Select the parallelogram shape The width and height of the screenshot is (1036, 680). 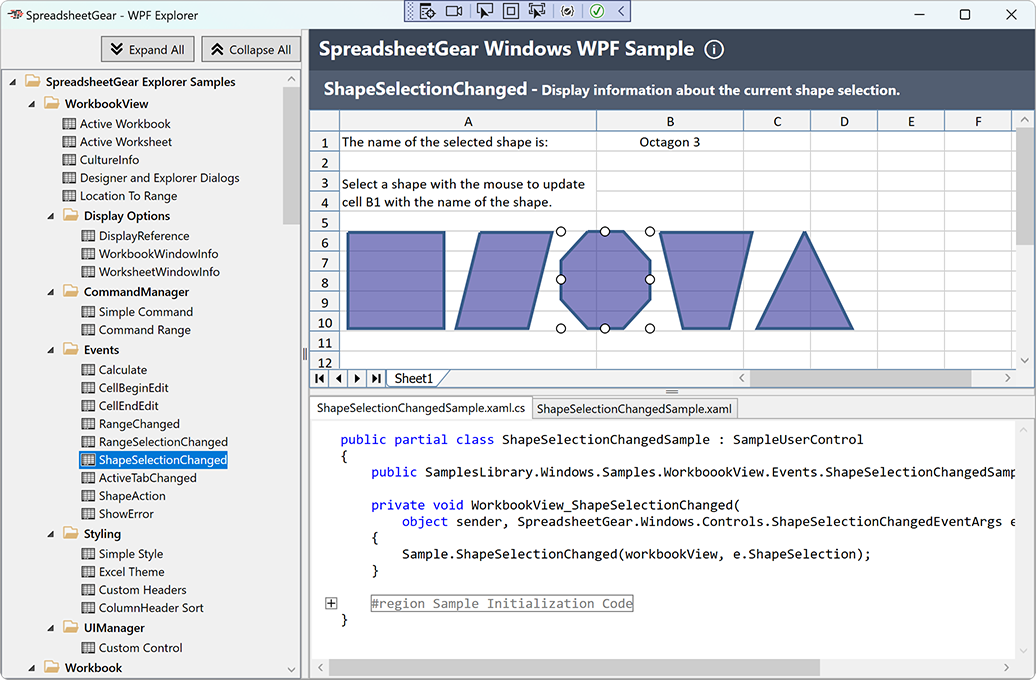pyautogui.click(x=504, y=280)
